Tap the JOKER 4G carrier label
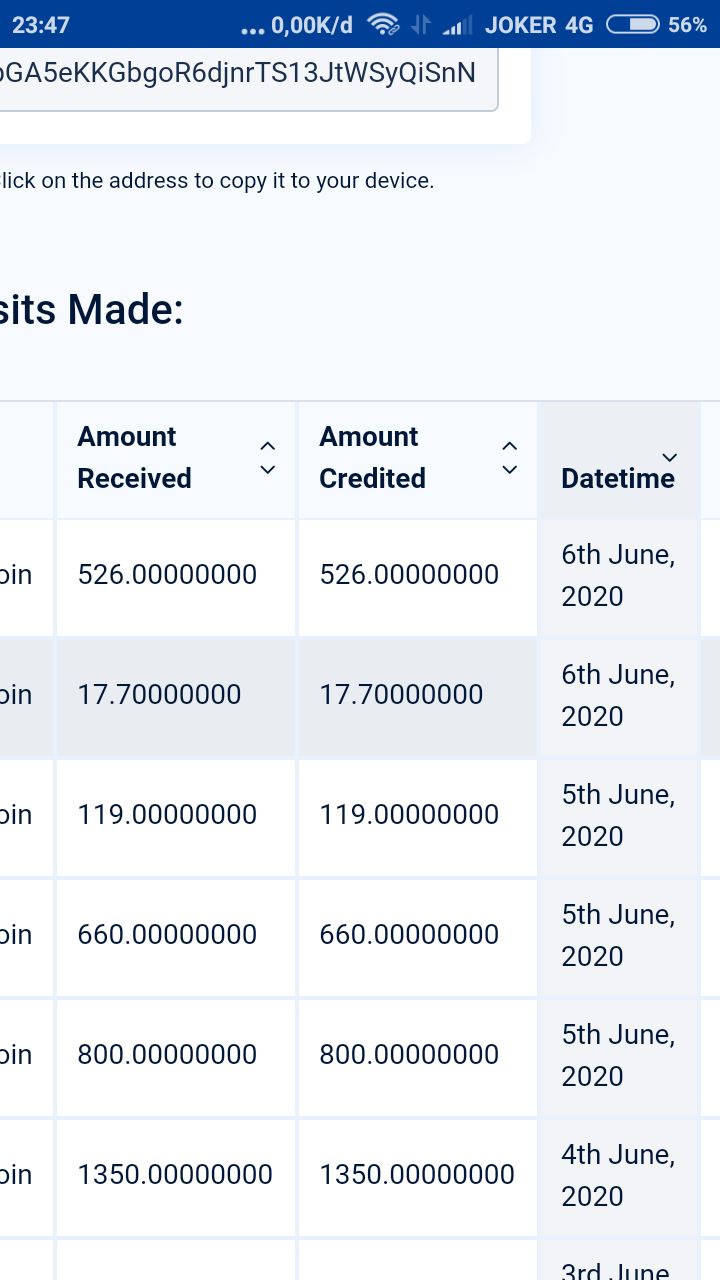The width and height of the screenshot is (720, 1280). click(x=539, y=26)
